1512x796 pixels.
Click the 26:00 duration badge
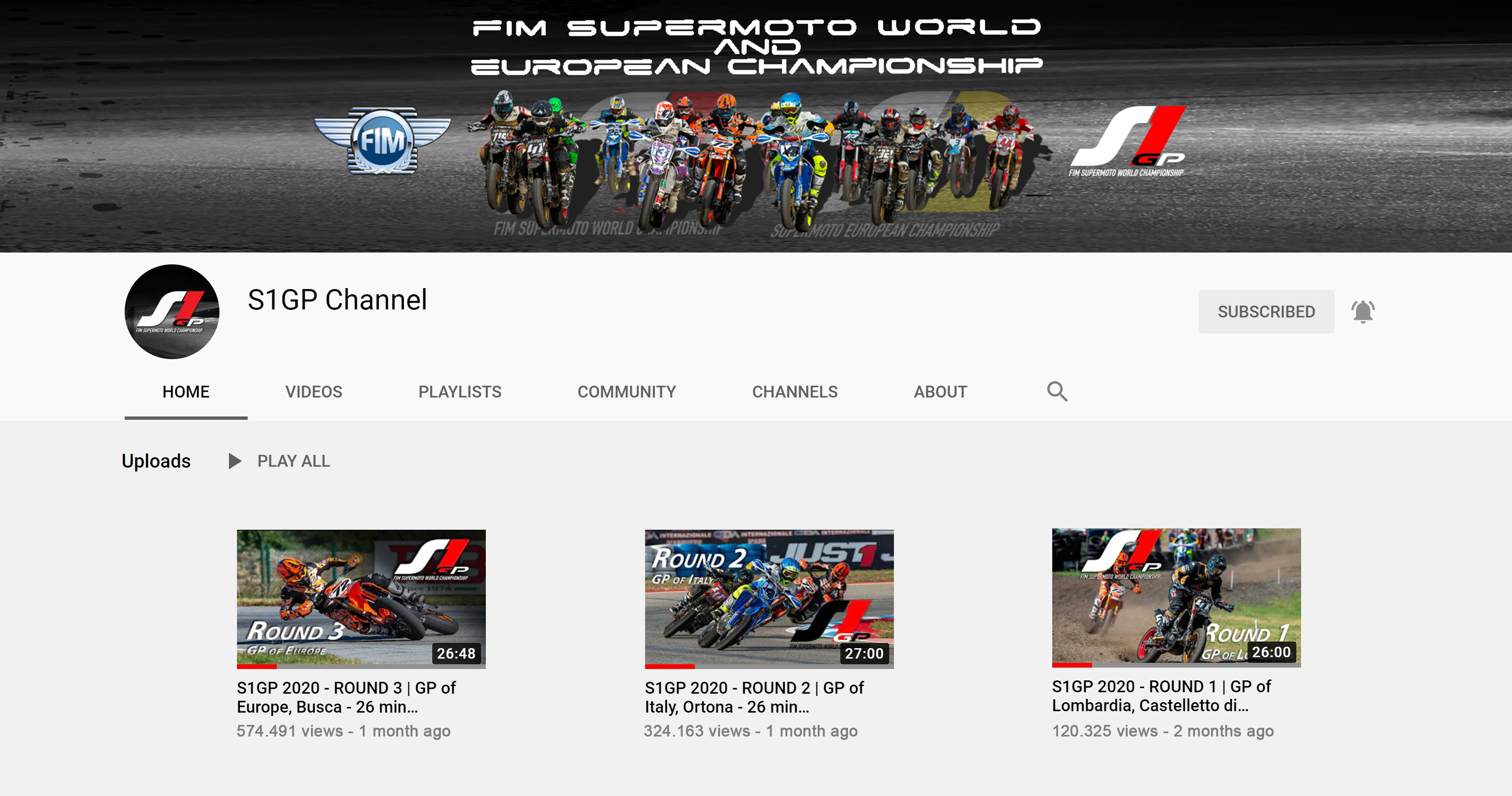coord(1271,652)
